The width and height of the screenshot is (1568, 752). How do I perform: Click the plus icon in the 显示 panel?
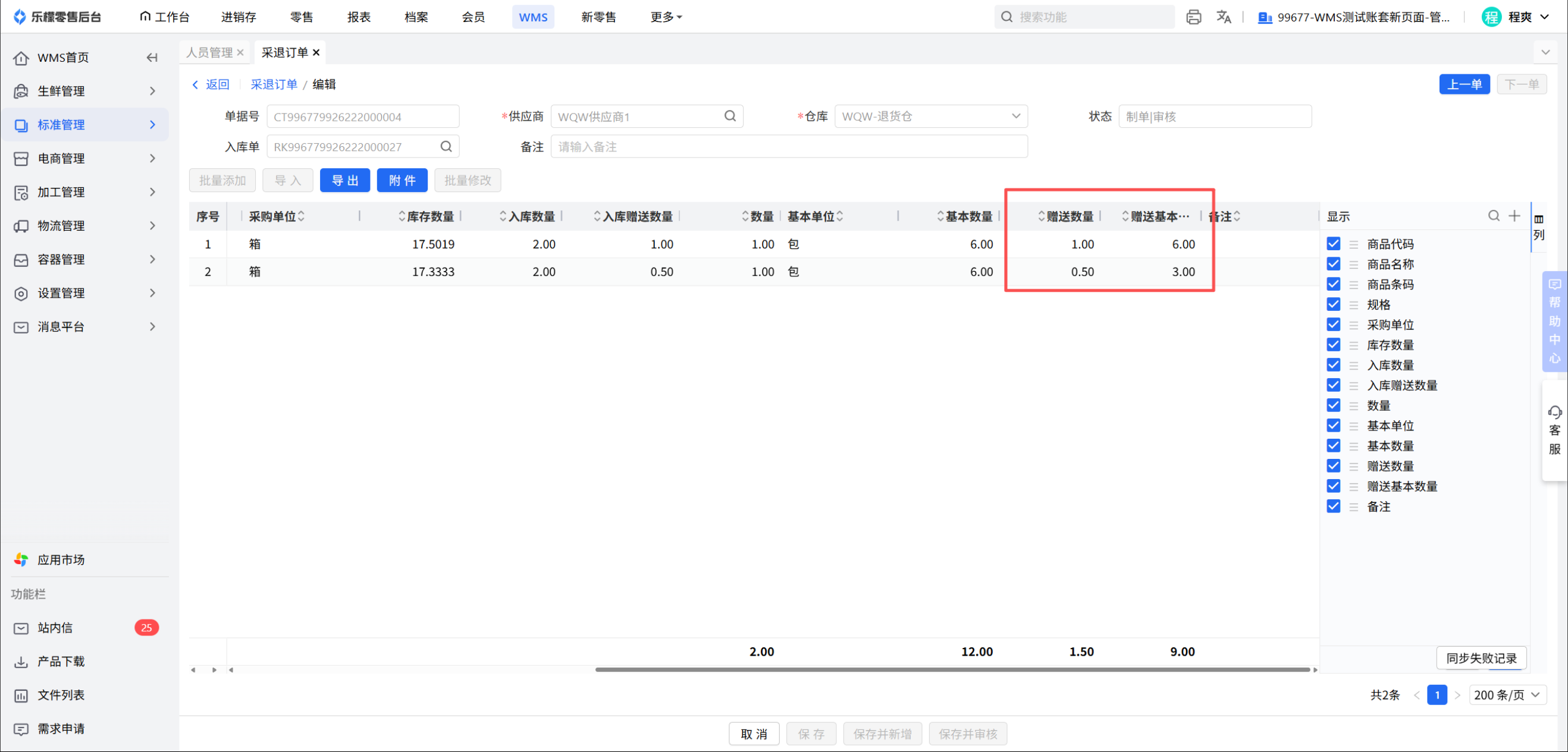1514,215
